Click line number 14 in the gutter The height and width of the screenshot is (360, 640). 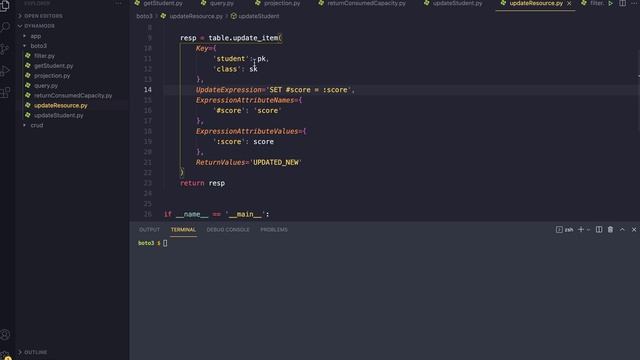click(148, 90)
